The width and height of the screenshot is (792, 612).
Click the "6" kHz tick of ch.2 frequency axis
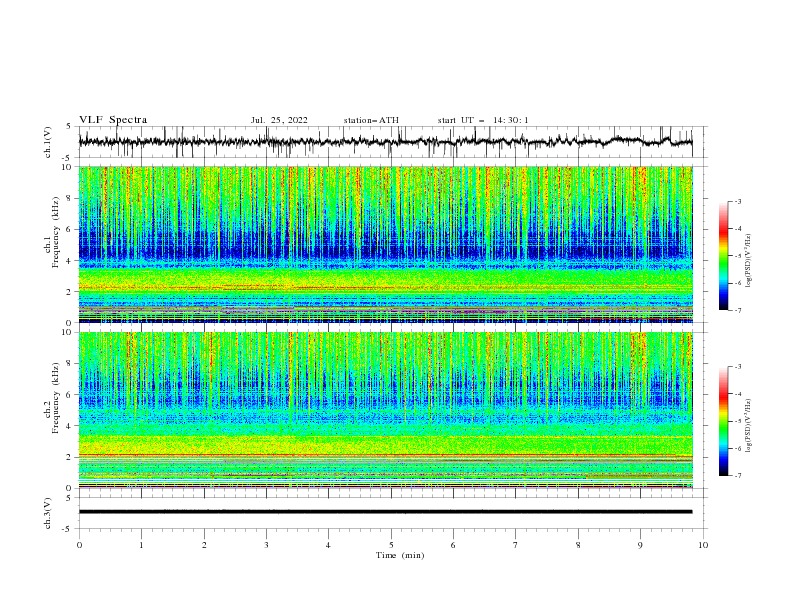click(x=70, y=395)
